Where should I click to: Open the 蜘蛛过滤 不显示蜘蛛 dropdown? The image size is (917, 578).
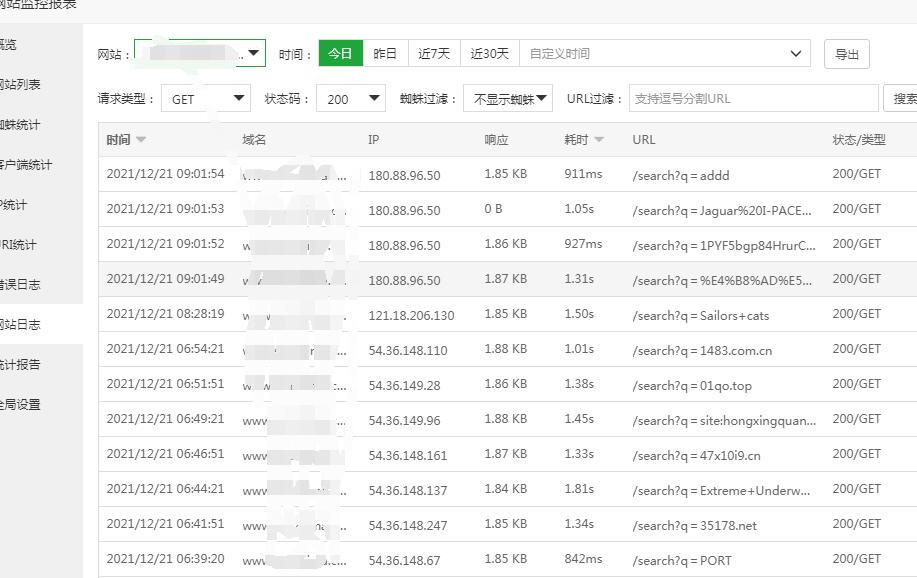tap(508, 98)
